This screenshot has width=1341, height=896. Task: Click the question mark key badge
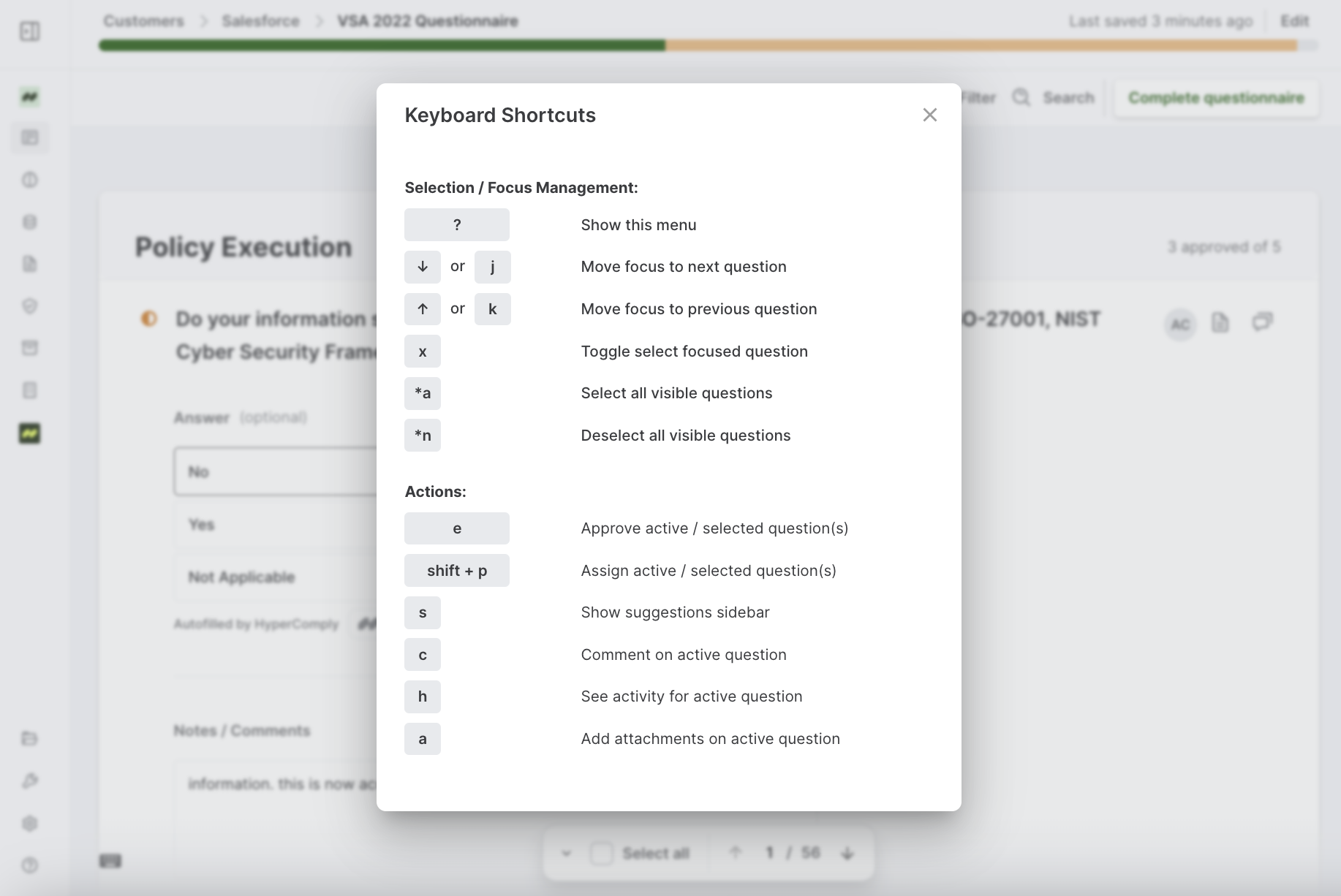coord(457,225)
